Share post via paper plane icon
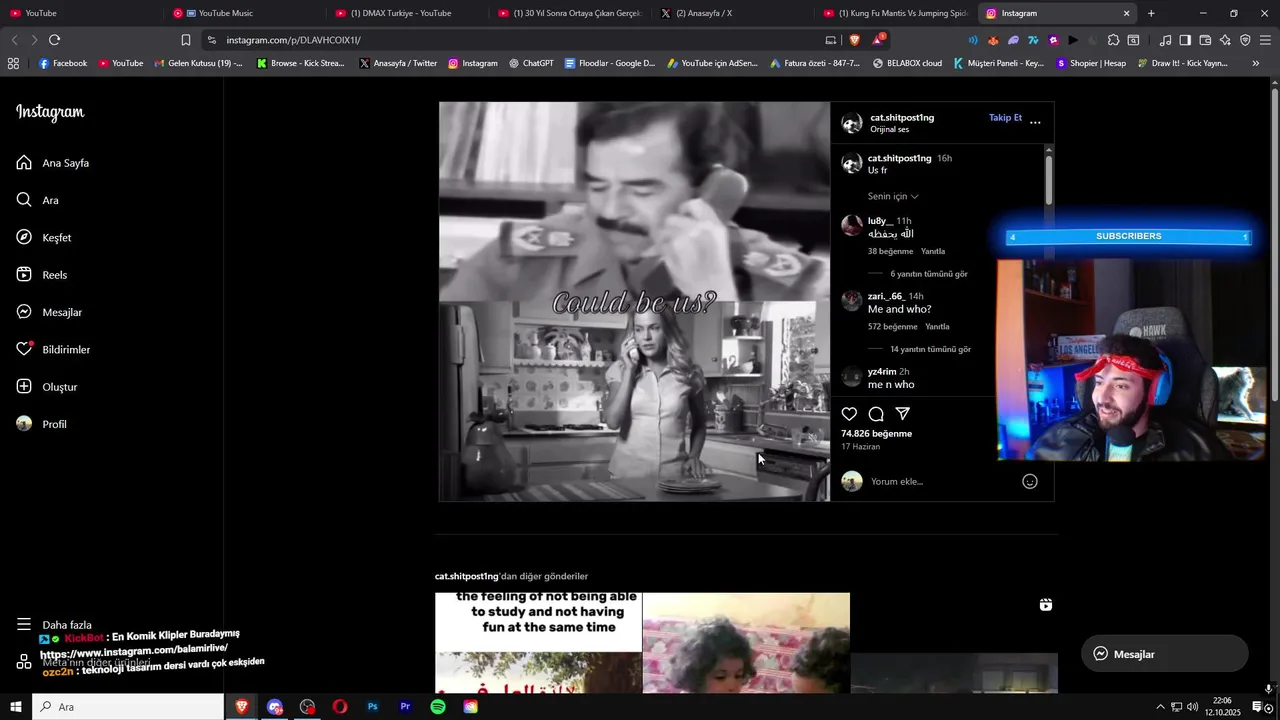 pos(903,414)
